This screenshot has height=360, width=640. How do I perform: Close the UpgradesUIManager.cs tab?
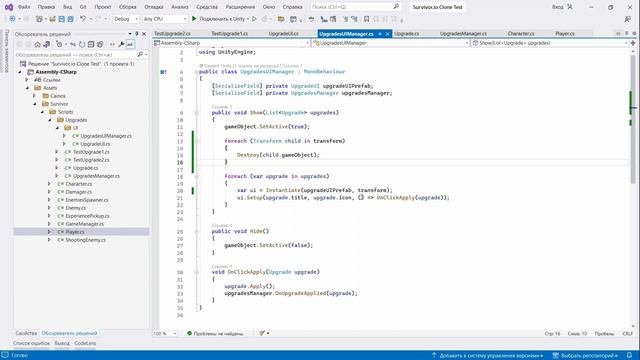tap(388, 34)
